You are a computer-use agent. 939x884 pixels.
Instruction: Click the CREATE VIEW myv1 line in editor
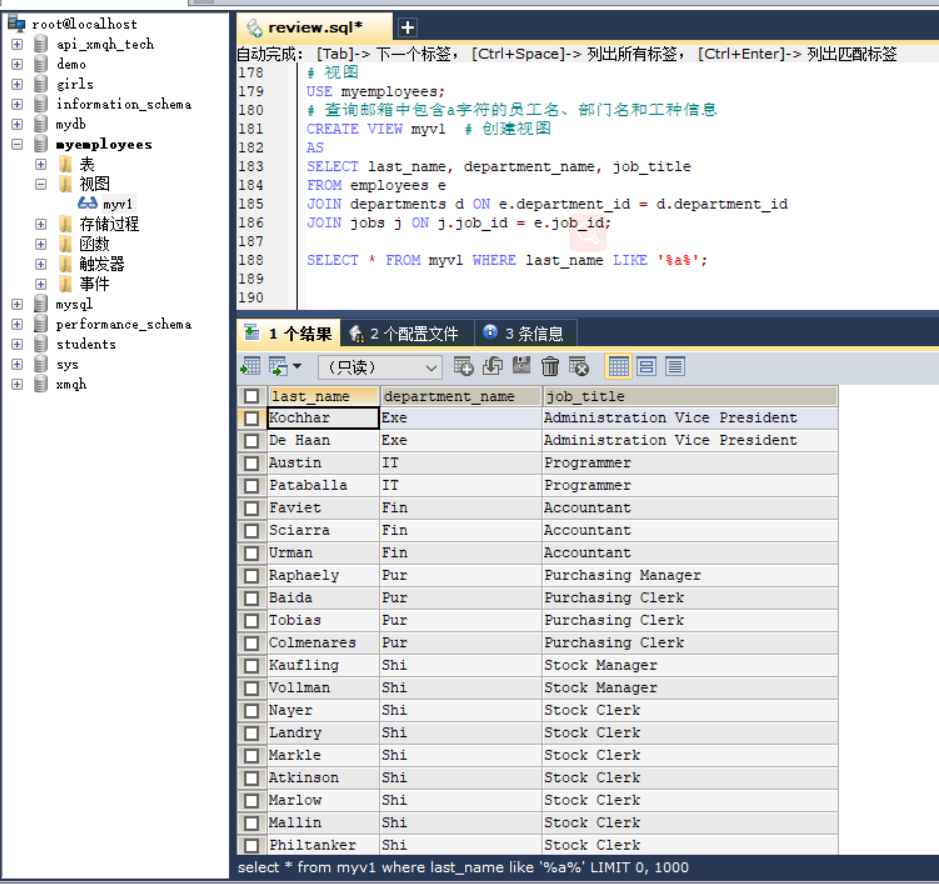coord(428,129)
